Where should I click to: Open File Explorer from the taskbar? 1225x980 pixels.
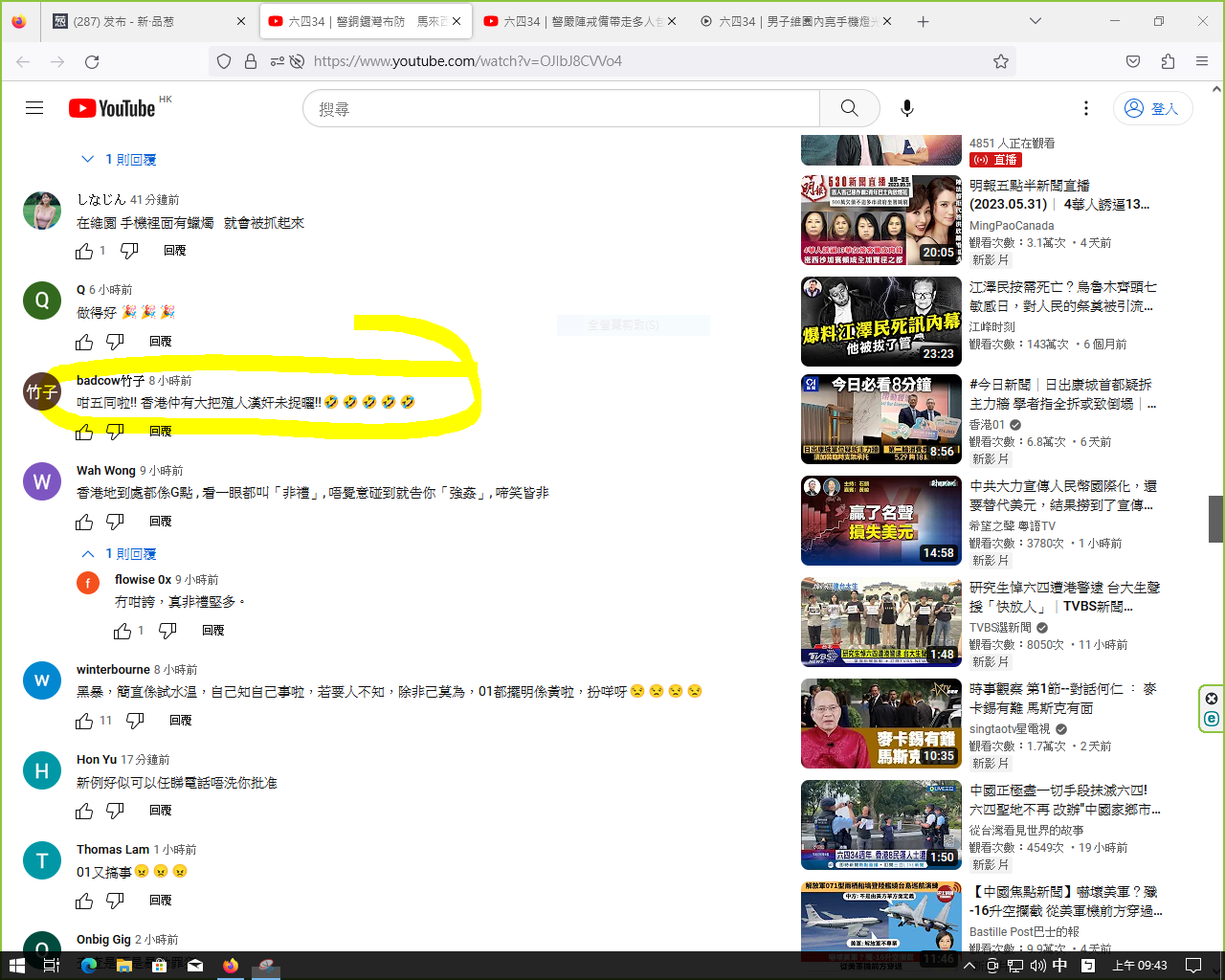[x=123, y=966]
